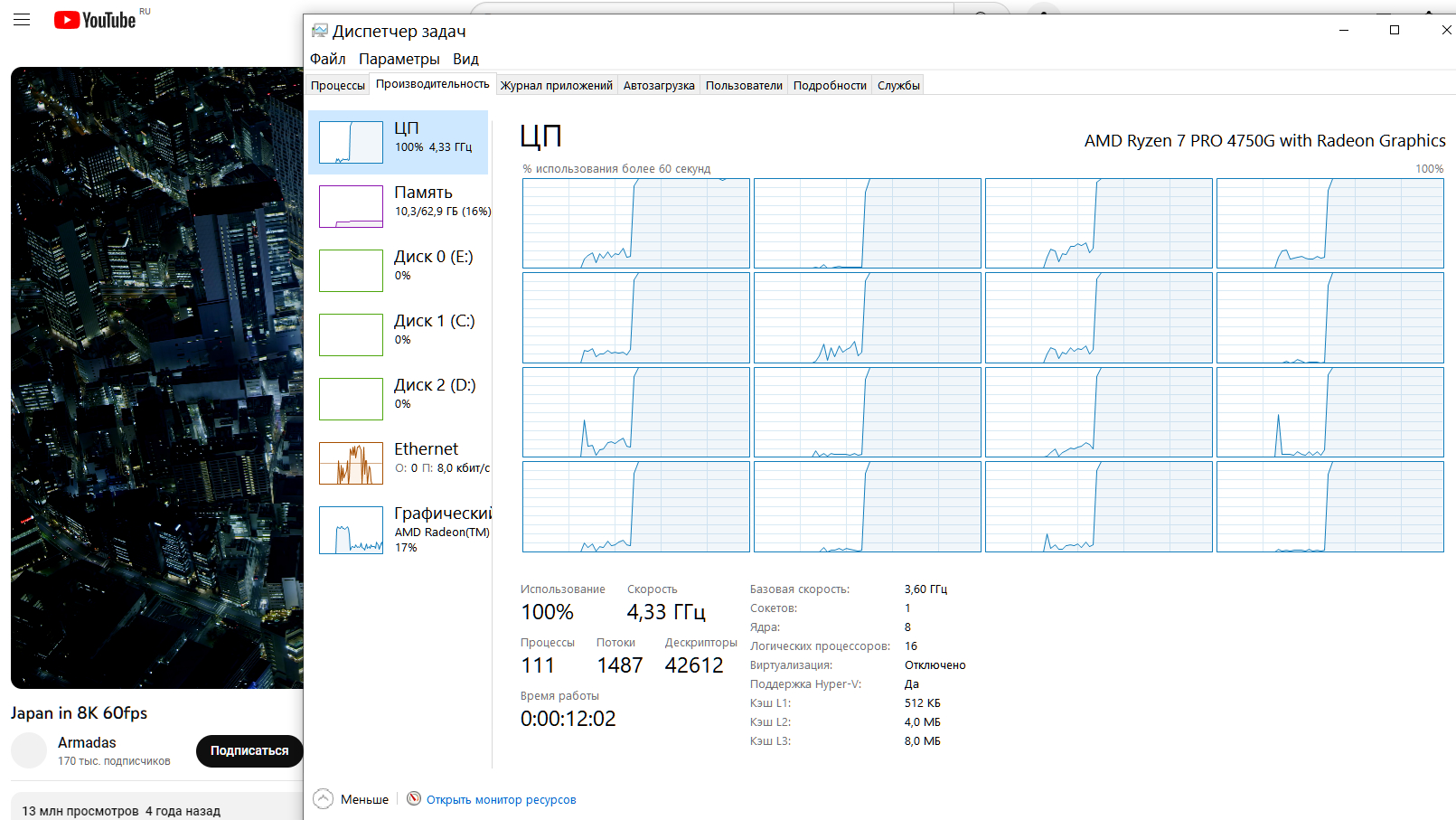The image size is (1456, 820).
Task: Click the 3,60 ГГц base speed value
Action: tap(925, 589)
